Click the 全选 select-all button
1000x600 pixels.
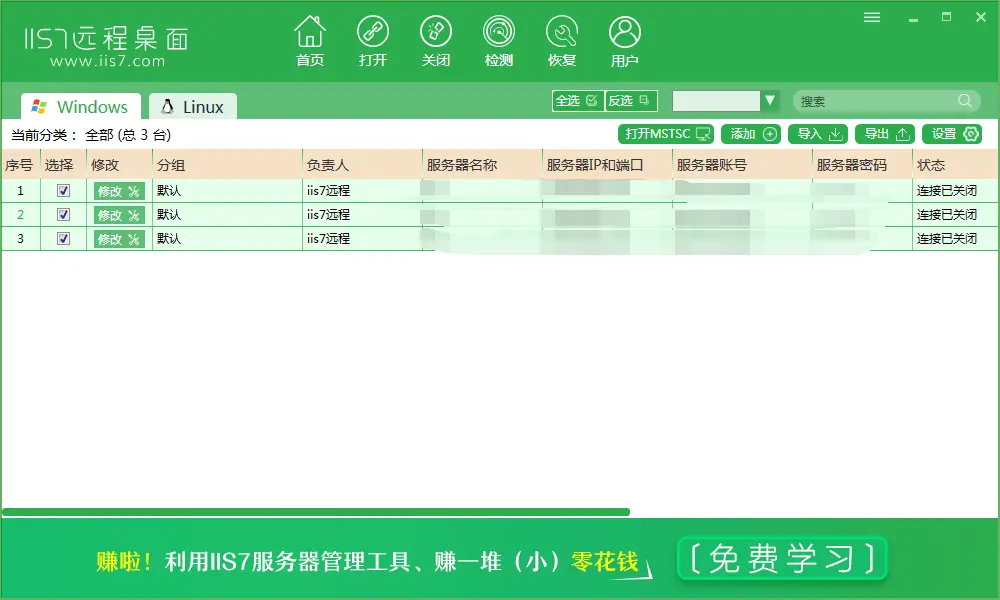point(577,101)
